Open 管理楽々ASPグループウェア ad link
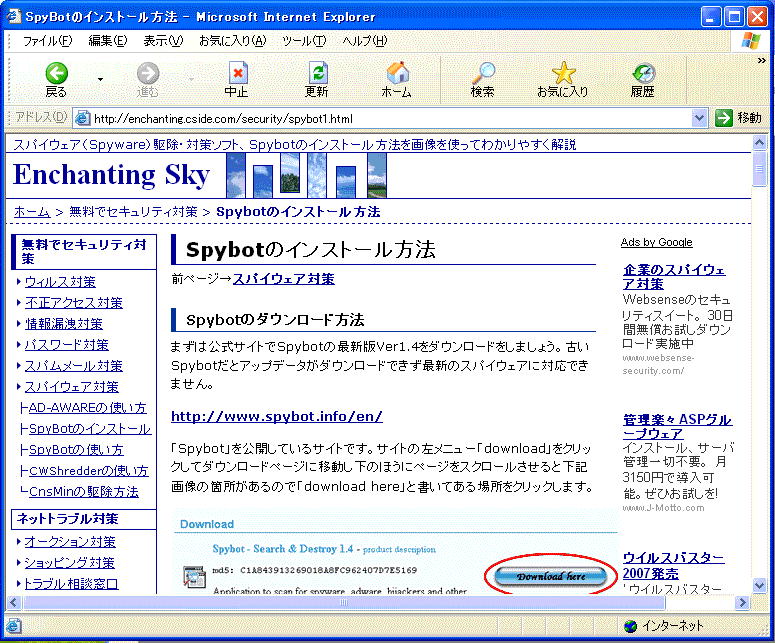Image resolution: width=775 pixels, height=643 pixels. pyautogui.click(x=677, y=427)
